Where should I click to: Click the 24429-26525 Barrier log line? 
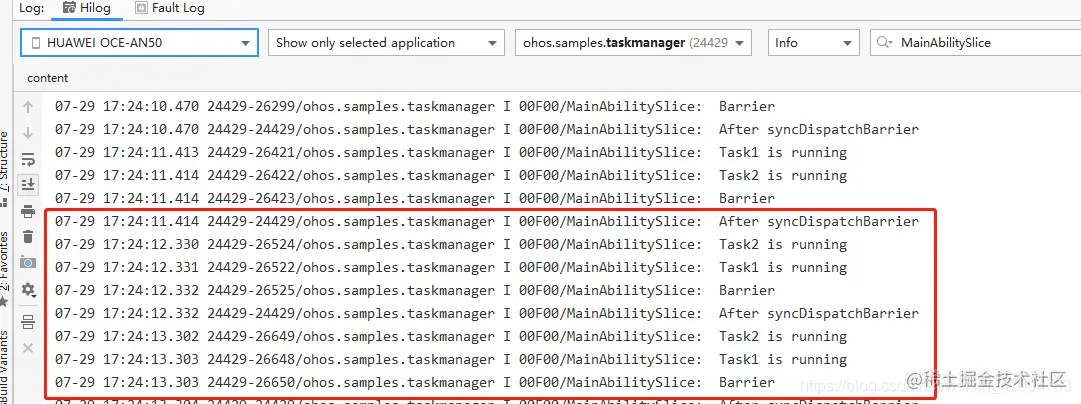(415, 290)
